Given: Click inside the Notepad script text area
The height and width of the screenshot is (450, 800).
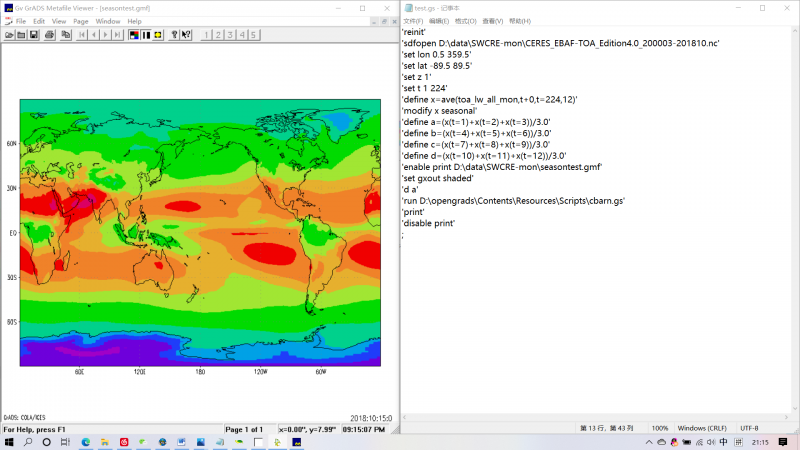Looking at the screenshot, I should pyautogui.click(x=600, y=320).
